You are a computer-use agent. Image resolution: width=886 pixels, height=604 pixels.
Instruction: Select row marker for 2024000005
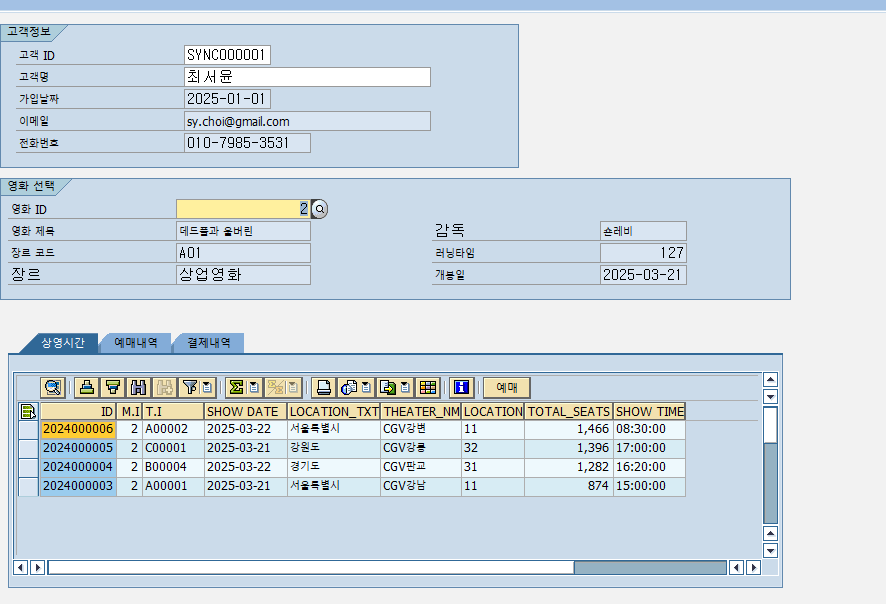[x=28, y=449]
